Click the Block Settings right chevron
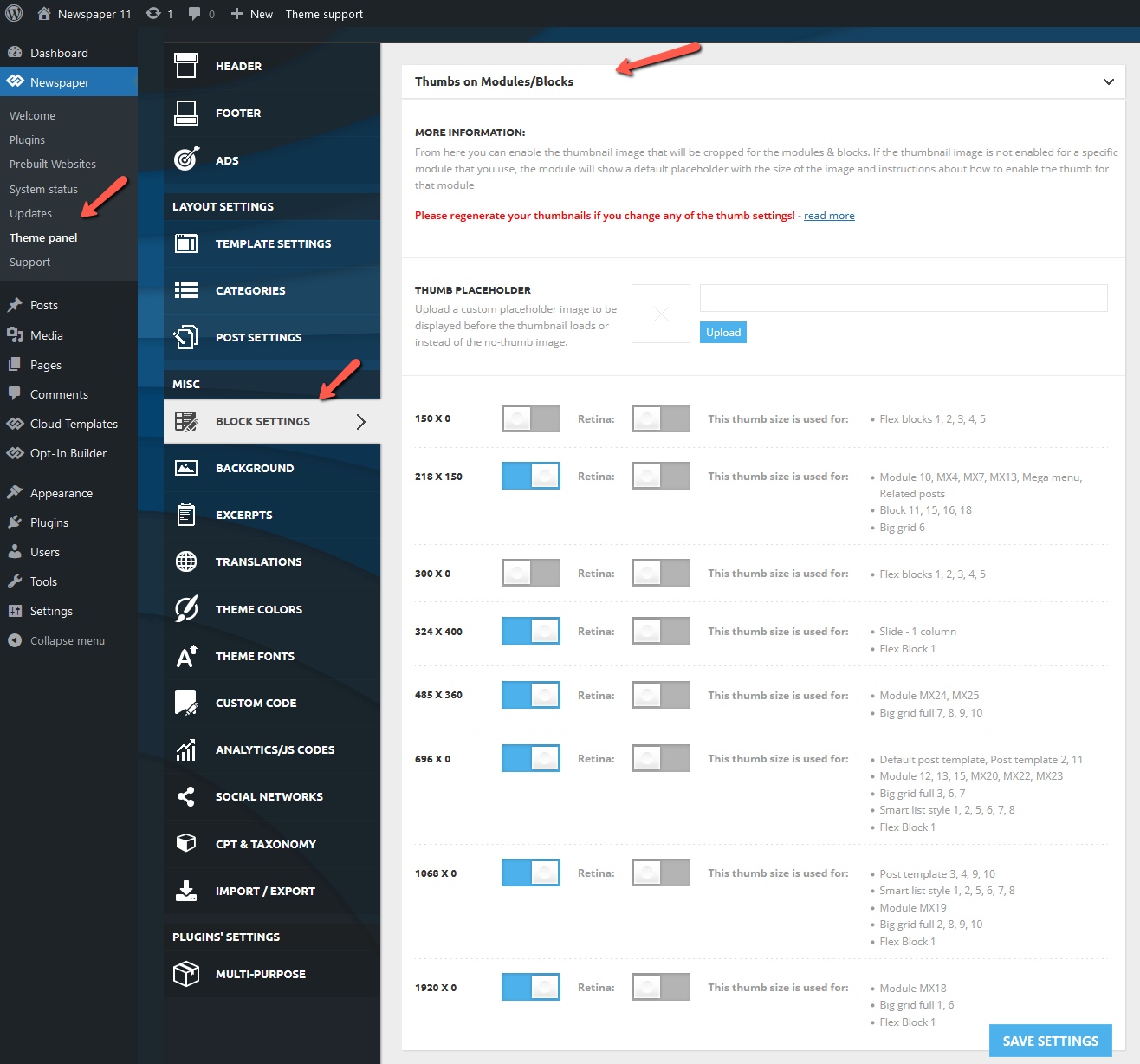 (x=361, y=421)
